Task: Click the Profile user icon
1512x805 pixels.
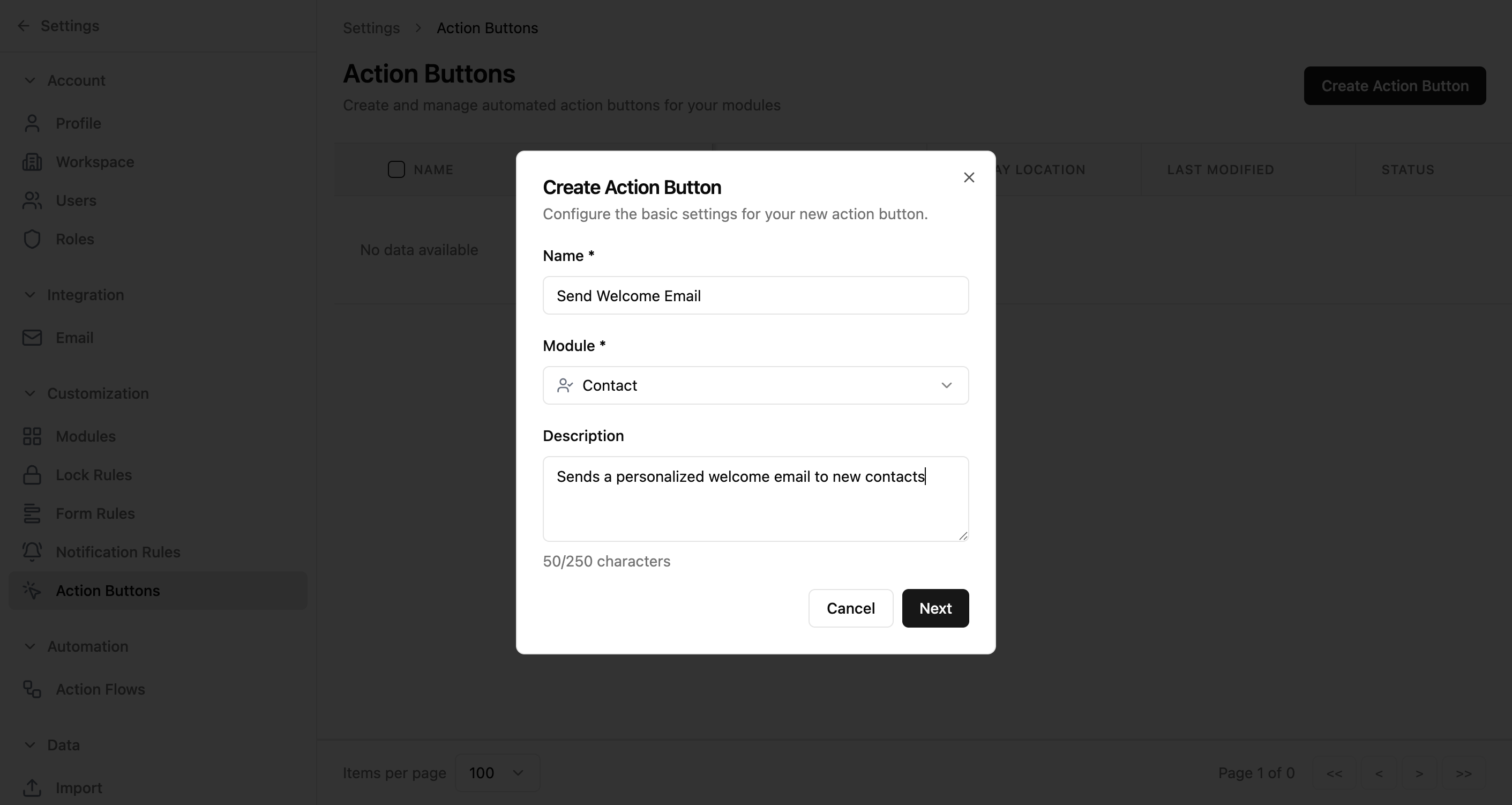Action: click(32, 123)
